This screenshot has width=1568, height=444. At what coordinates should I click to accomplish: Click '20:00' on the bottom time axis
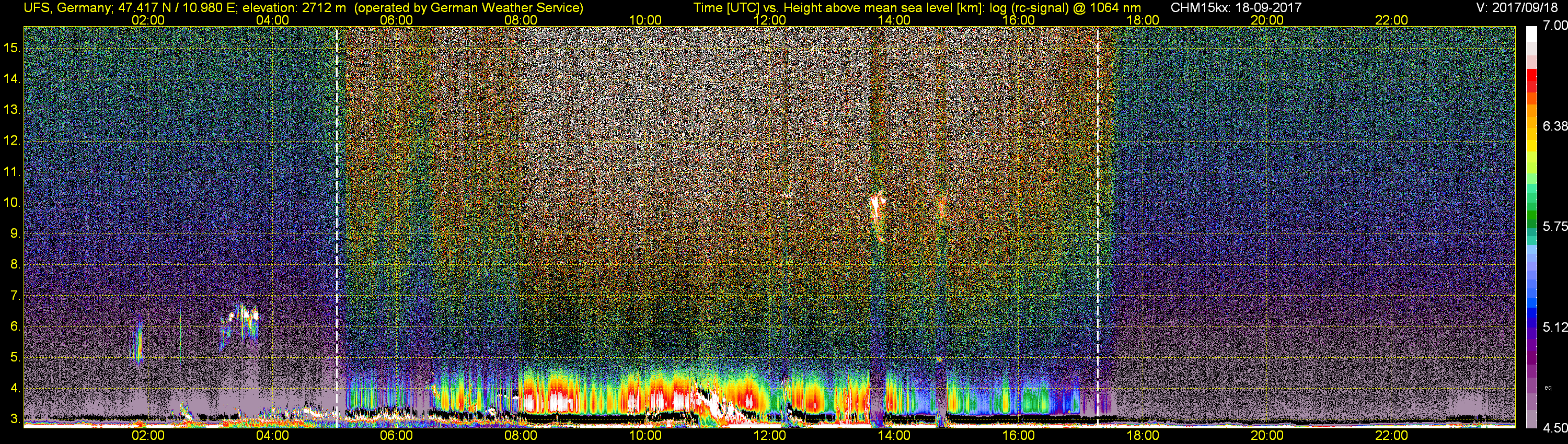[1267, 436]
